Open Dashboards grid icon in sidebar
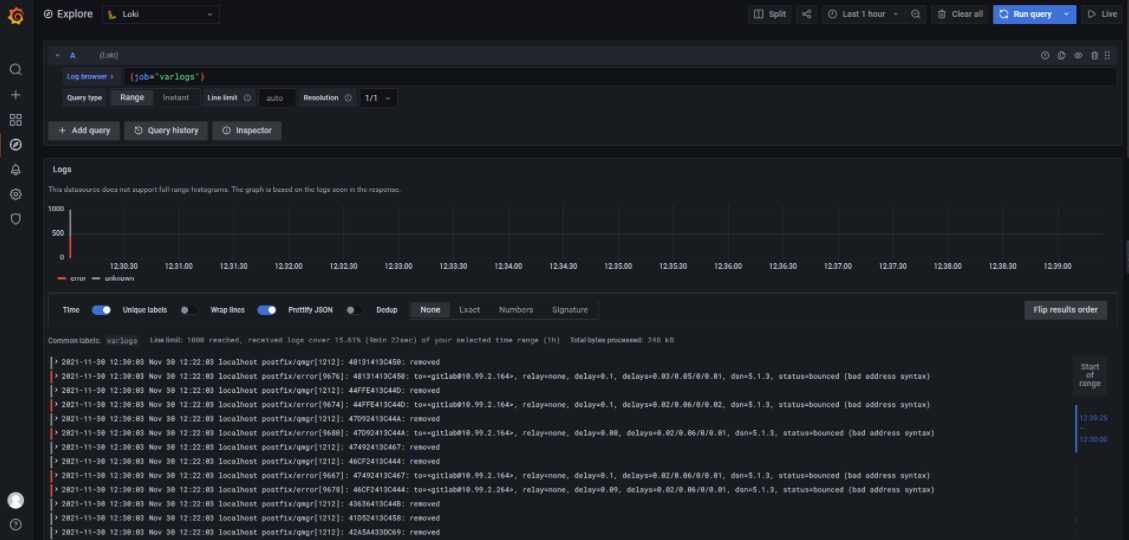Screen dimensions: 1129x540 coord(15,120)
